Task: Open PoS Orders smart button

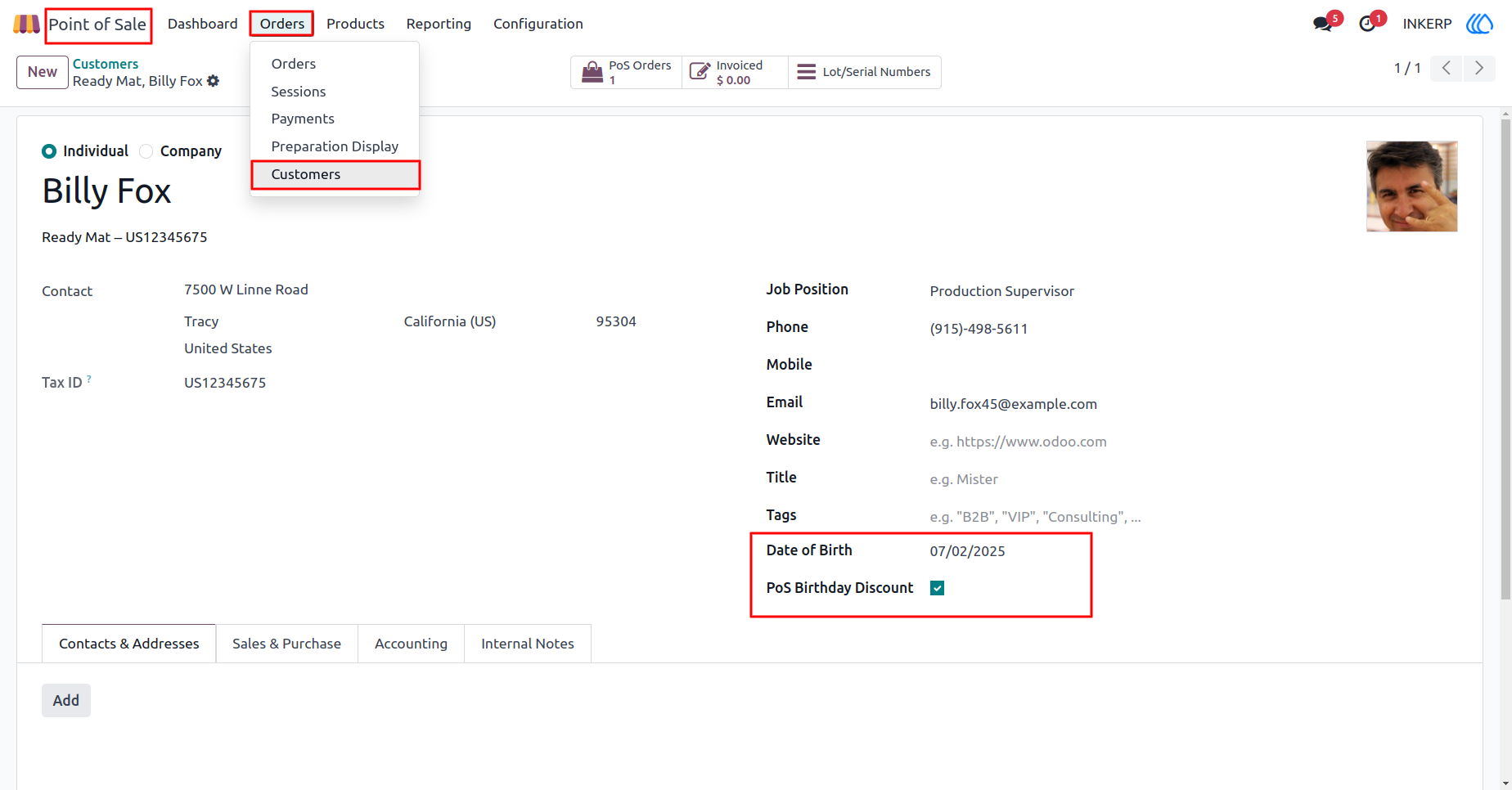Action: (x=627, y=72)
